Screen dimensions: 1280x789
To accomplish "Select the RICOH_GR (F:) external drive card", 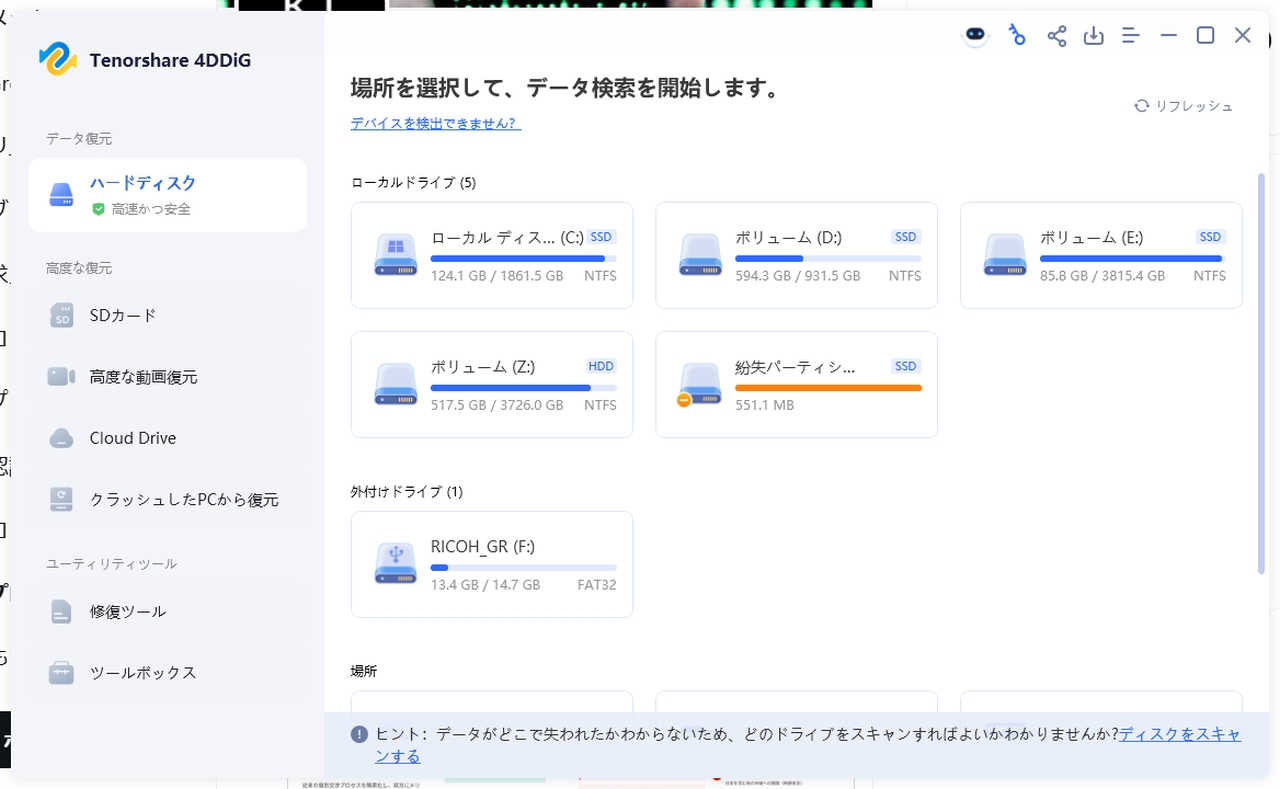I will point(492,564).
